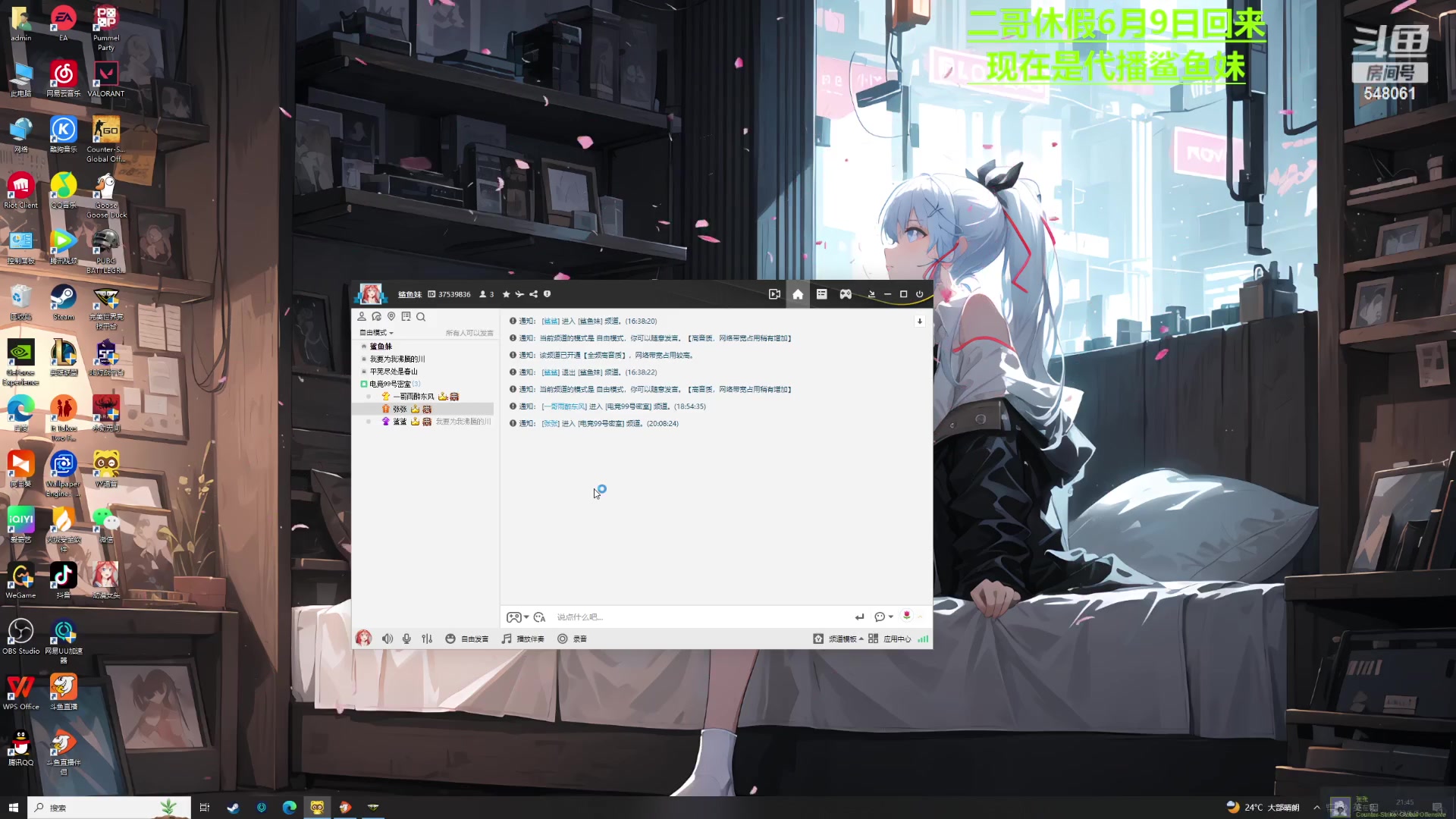Open channel avatar in YY header
The width and height of the screenshot is (1456, 819).
[x=371, y=293]
